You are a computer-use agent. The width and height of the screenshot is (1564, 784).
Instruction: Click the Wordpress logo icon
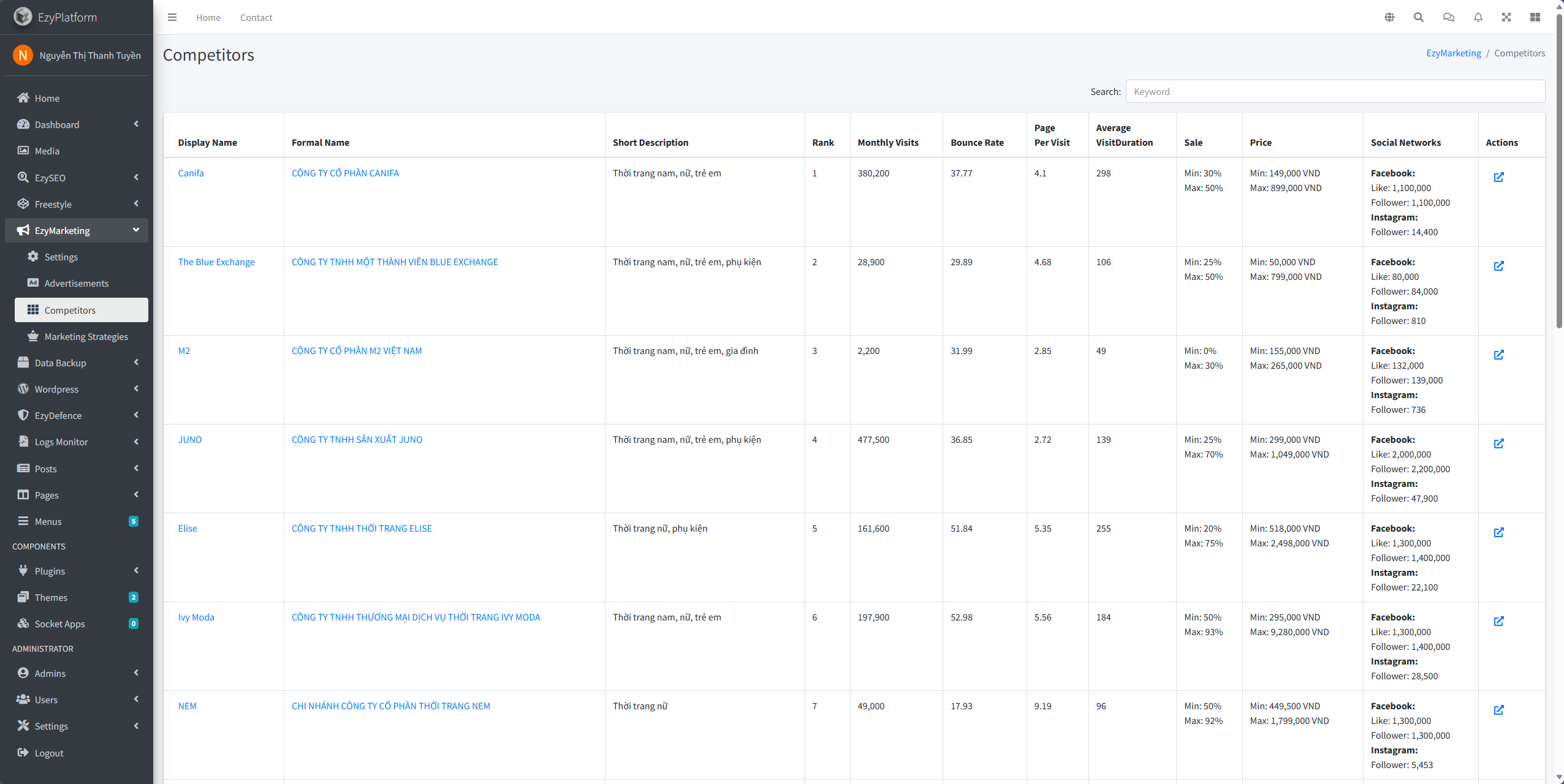tap(23, 388)
